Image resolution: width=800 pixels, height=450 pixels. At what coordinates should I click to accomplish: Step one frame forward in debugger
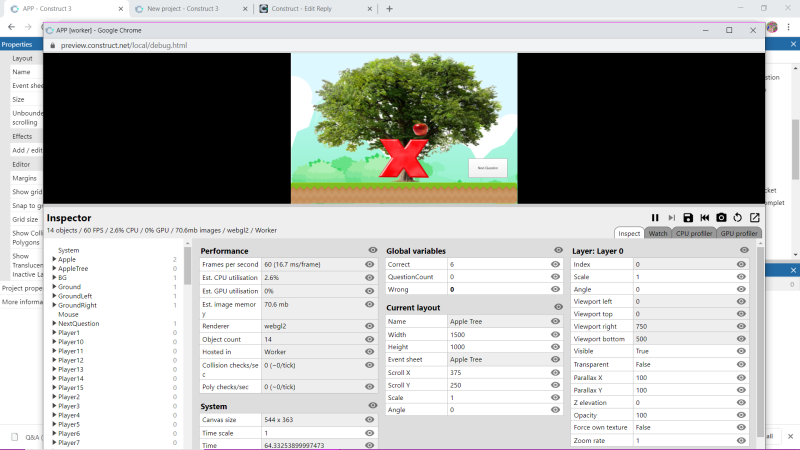tap(671, 218)
